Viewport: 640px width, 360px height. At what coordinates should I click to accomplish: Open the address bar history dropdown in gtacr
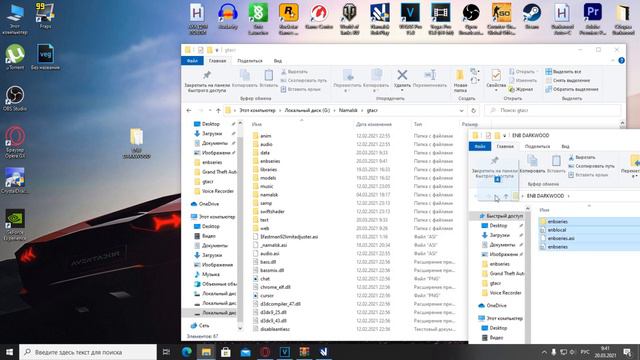[x=462, y=111]
